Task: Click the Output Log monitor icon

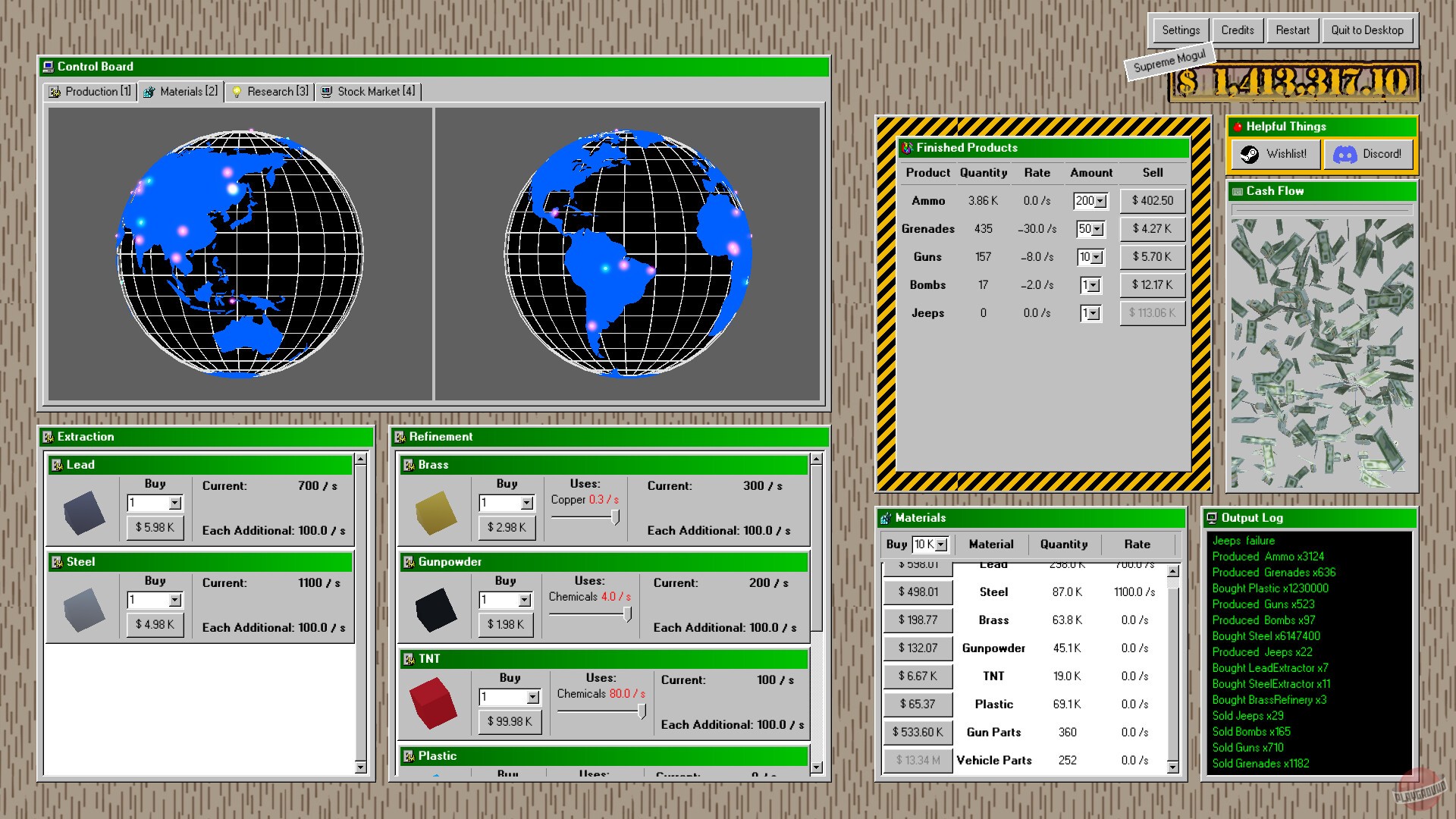Action: pyautogui.click(x=1213, y=518)
